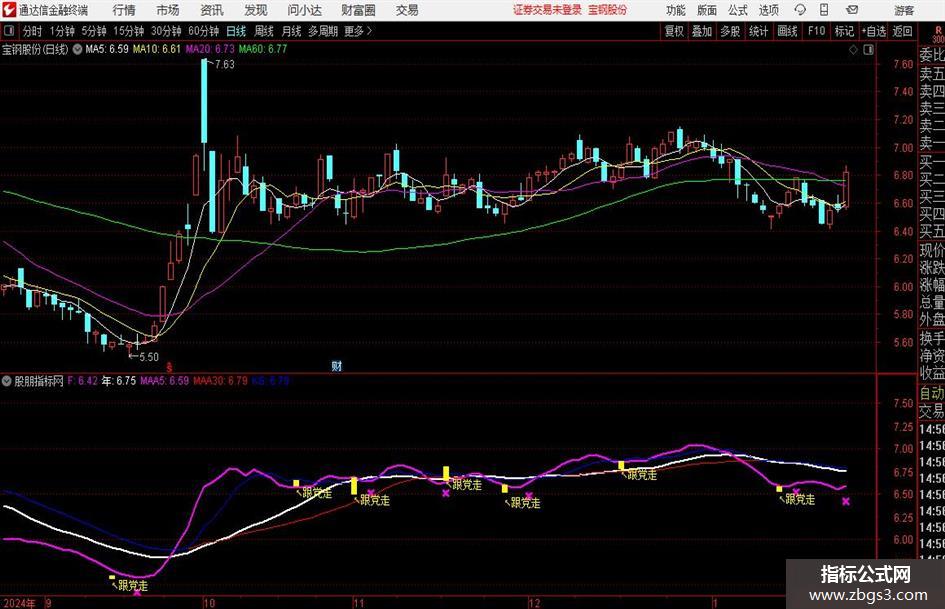This screenshot has height=609, width=945.
Task: Open the 选项 menu
Action: (x=768, y=10)
